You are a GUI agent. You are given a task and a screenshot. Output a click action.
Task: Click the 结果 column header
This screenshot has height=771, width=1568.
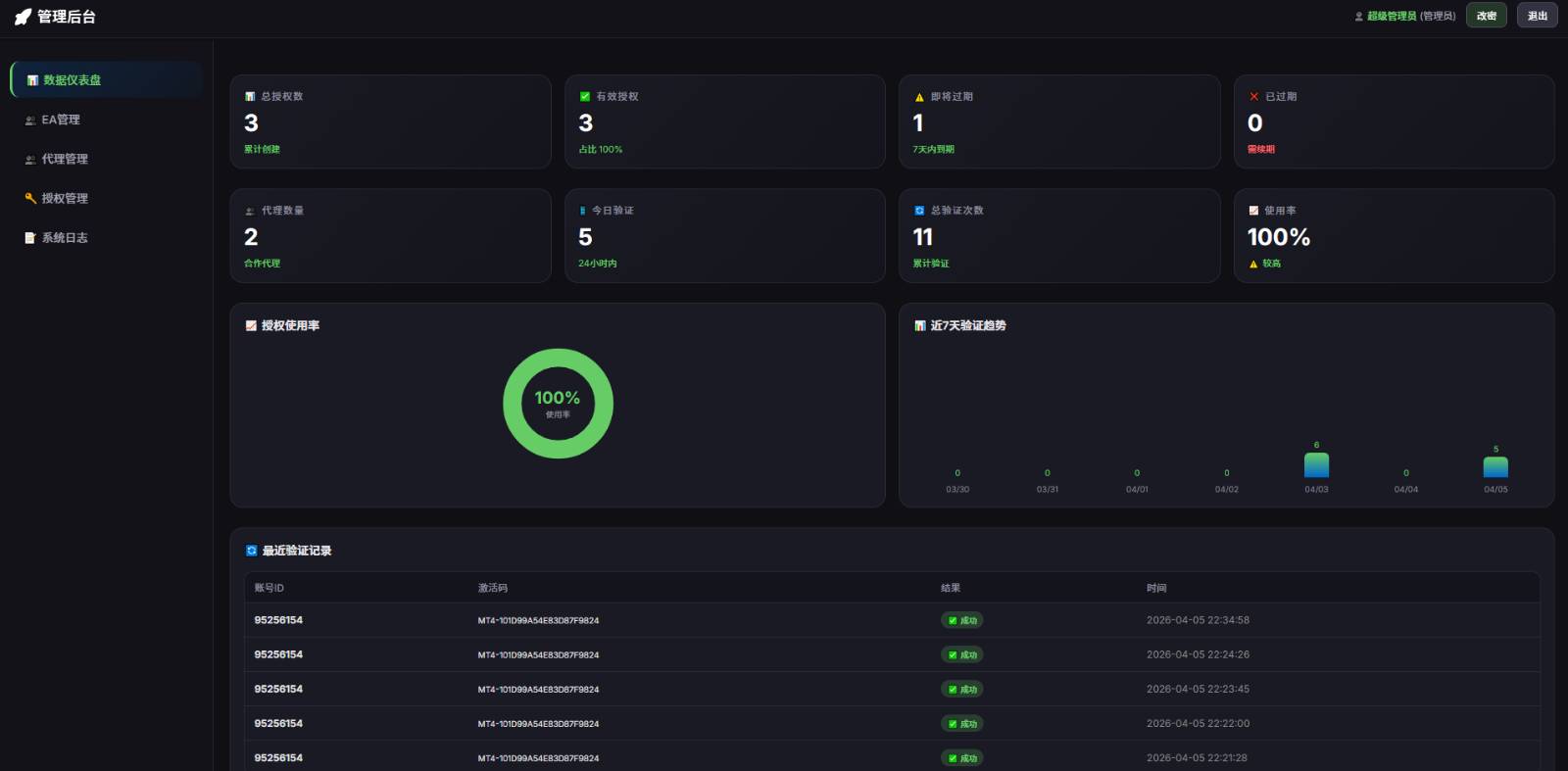click(951, 589)
